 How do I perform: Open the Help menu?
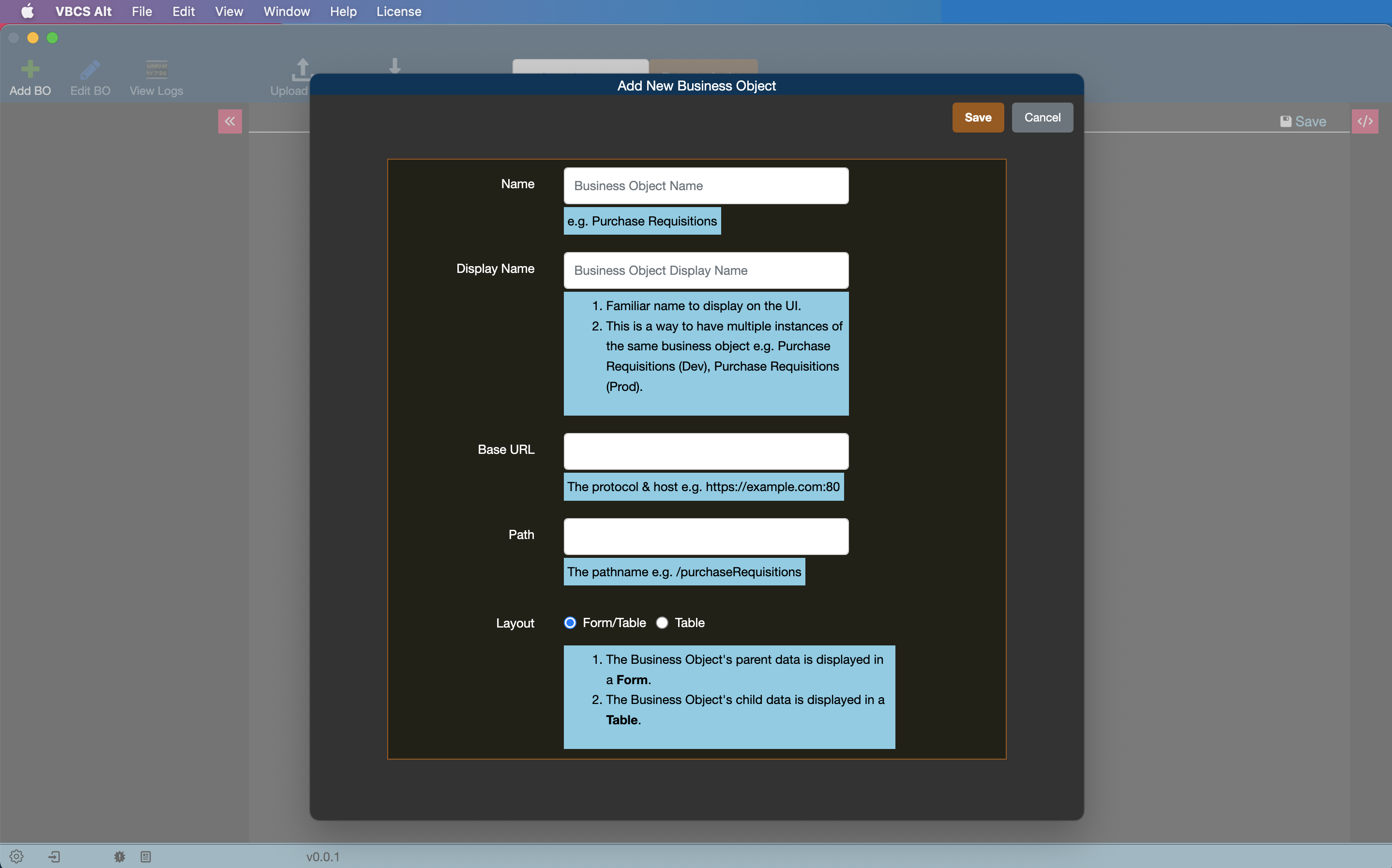coord(342,11)
